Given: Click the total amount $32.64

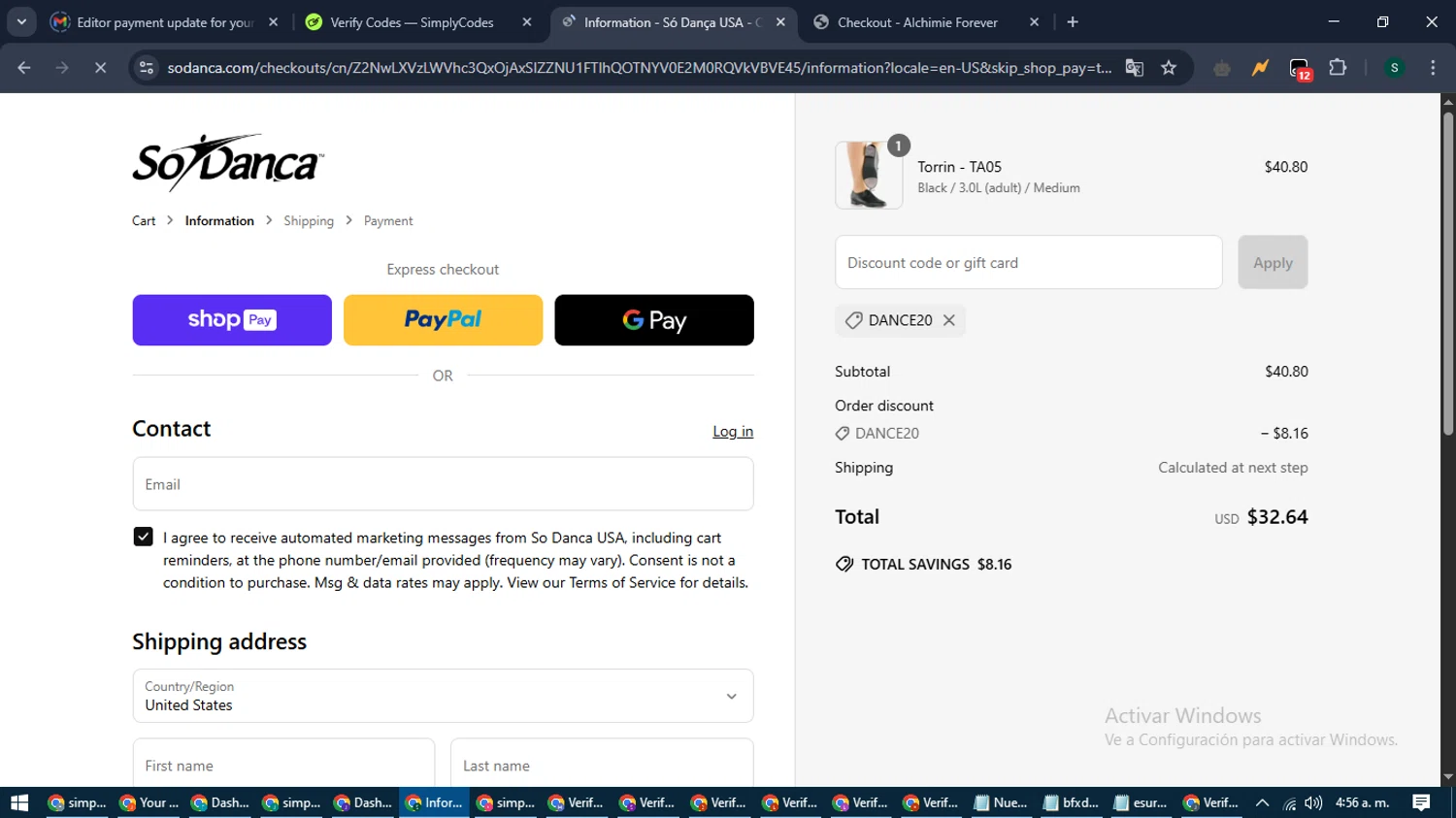Looking at the screenshot, I should tap(1276, 516).
